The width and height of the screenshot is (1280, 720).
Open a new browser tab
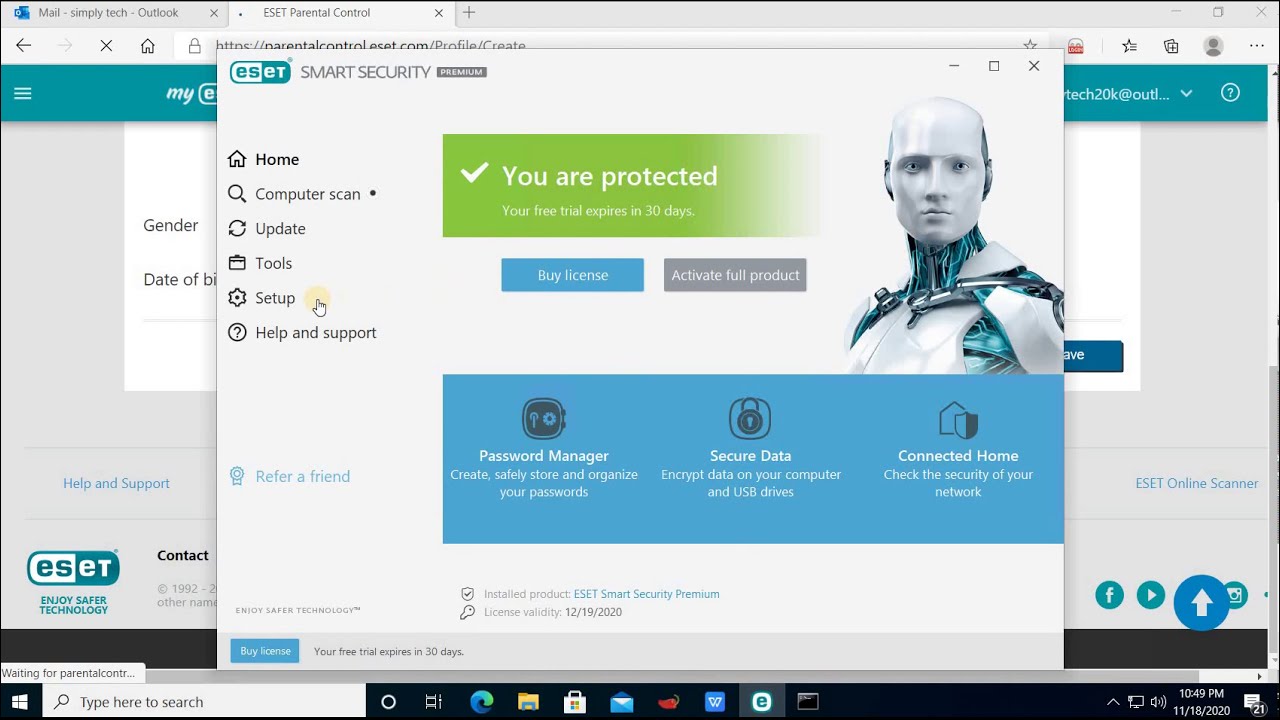tap(469, 13)
